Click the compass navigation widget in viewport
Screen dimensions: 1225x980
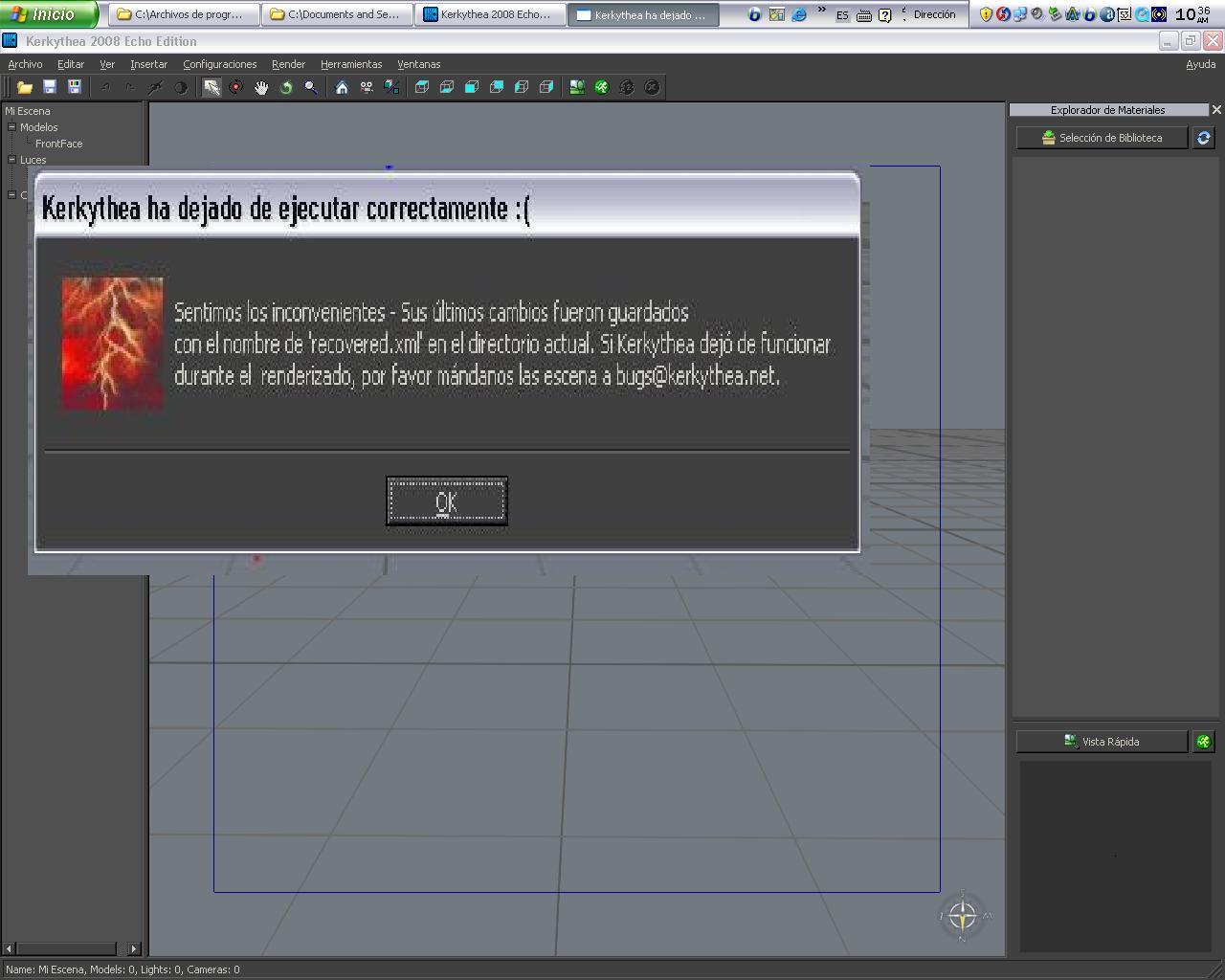tap(963, 917)
